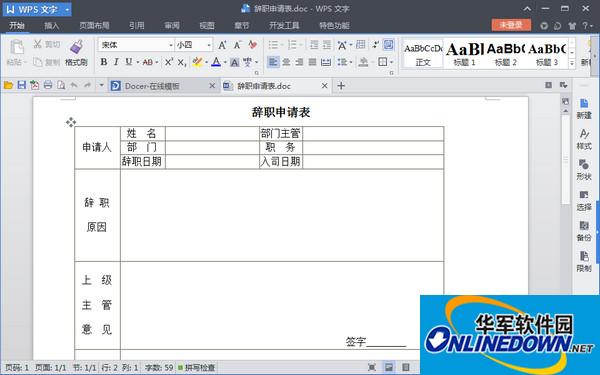Click the 未登录 login button
The image size is (600, 375).
511,25
